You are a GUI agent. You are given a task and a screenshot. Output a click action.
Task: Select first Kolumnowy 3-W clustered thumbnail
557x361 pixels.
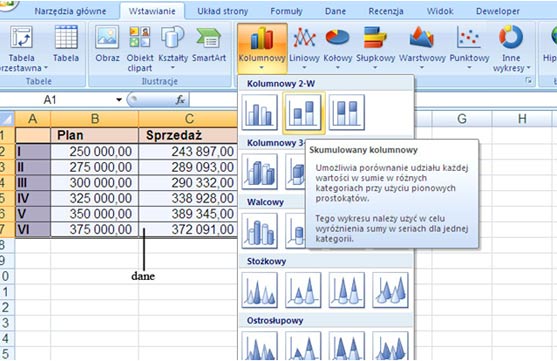point(260,172)
